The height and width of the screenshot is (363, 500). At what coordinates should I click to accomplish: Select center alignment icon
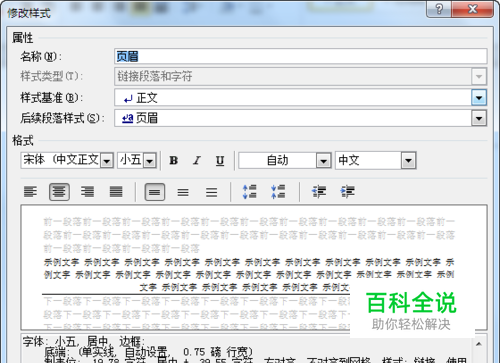[x=59, y=192]
